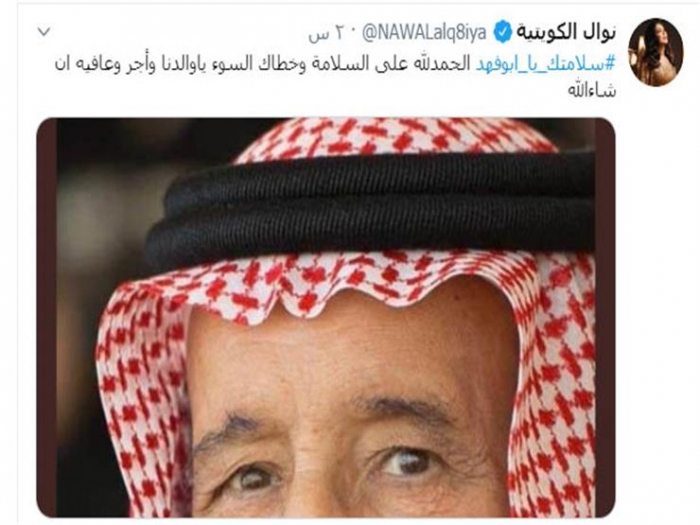Open the tweet options chevron menu
The height and width of the screenshot is (525, 700).
pos(44,32)
